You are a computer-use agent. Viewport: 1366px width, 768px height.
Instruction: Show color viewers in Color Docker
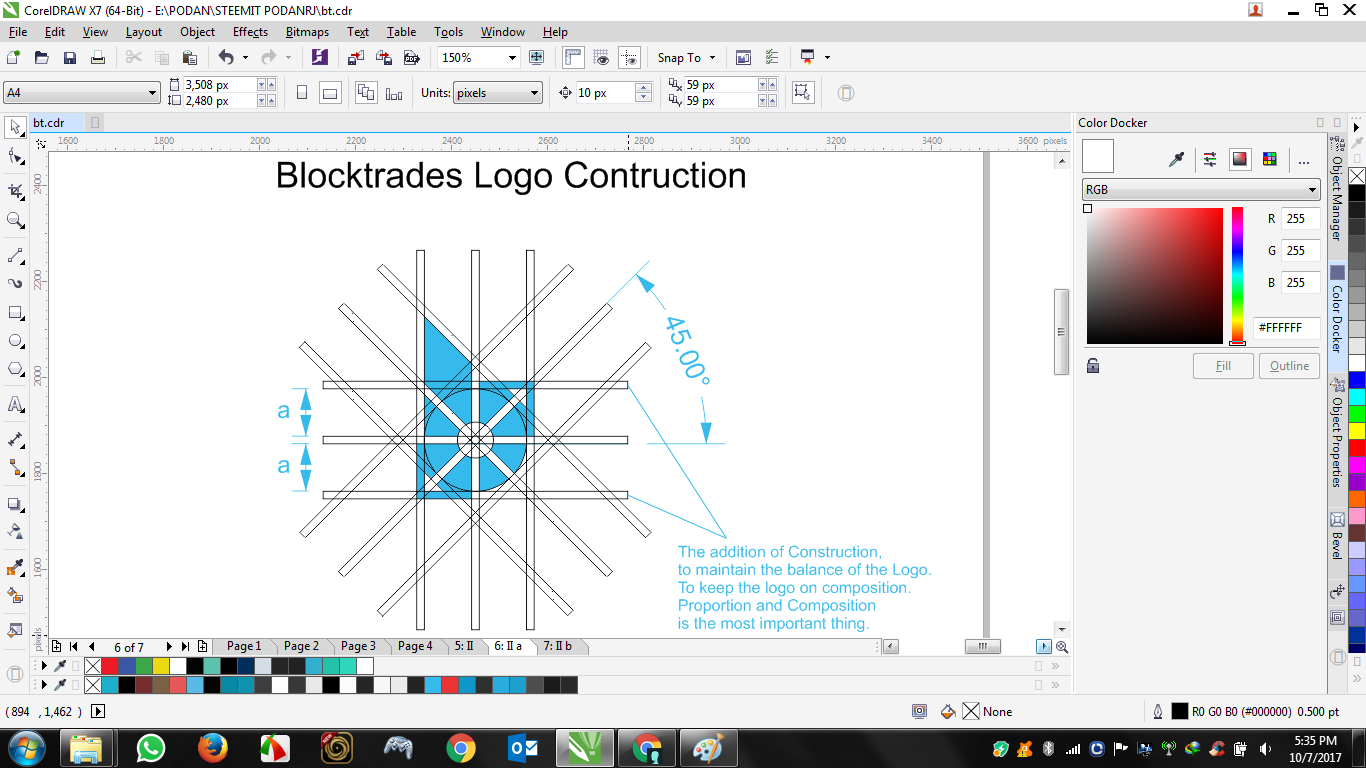pyautogui.click(x=1240, y=159)
